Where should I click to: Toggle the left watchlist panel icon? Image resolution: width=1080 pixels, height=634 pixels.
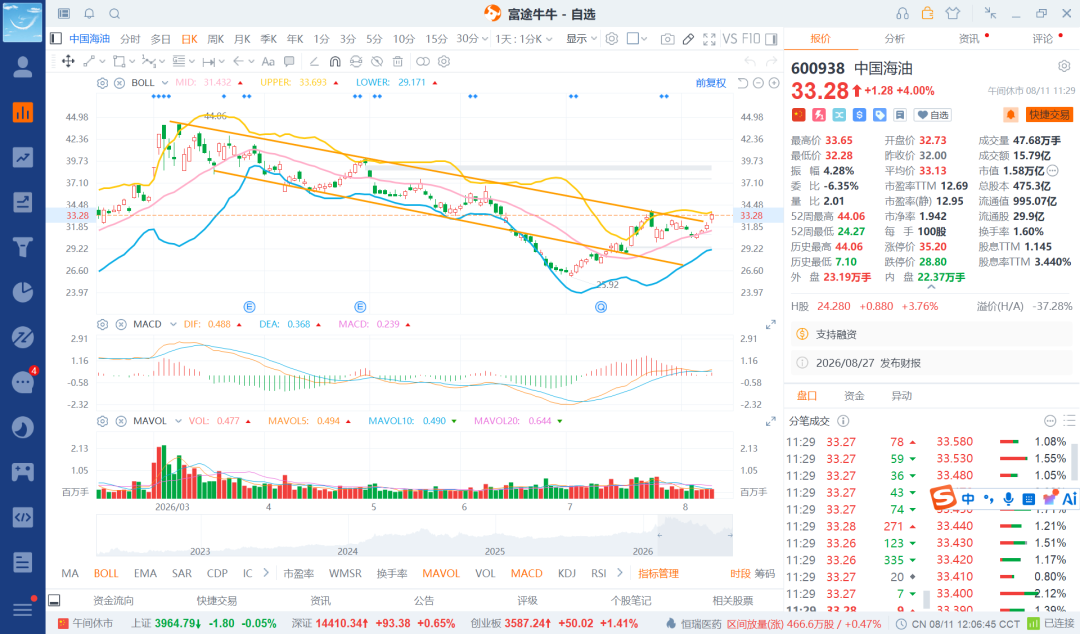pos(56,39)
